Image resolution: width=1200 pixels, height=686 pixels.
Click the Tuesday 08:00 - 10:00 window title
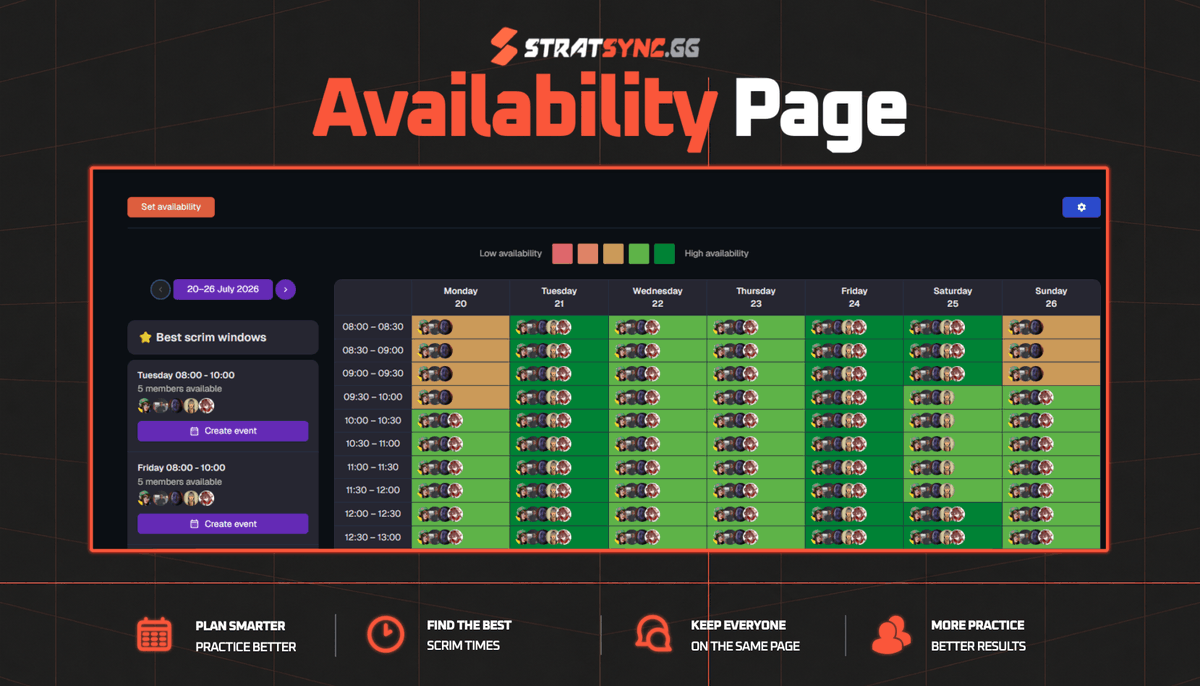[x=186, y=375]
